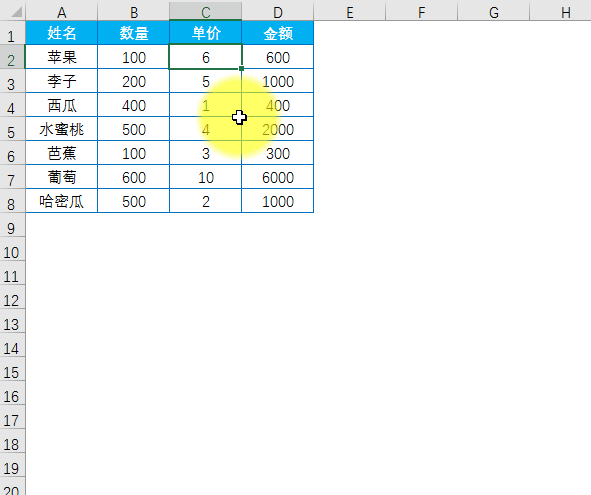591x495 pixels.
Task: Click unit price 3 in 芭蕉 row
Action: tap(205, 153)
